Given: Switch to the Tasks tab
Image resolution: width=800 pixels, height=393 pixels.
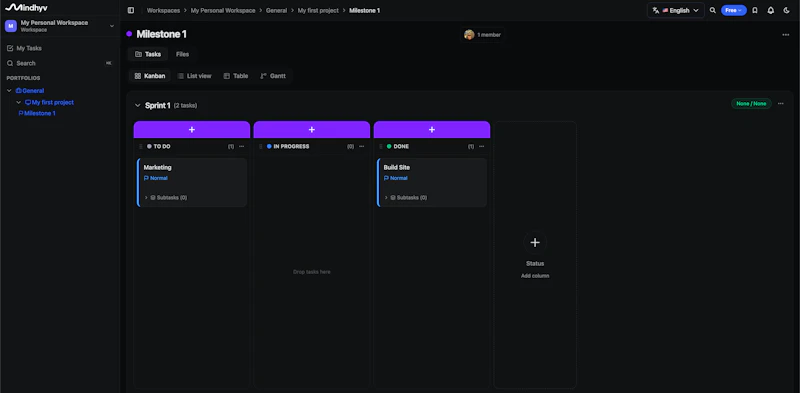Looking at the screenshot, I should pyautogui.click(x=148, y=54).
